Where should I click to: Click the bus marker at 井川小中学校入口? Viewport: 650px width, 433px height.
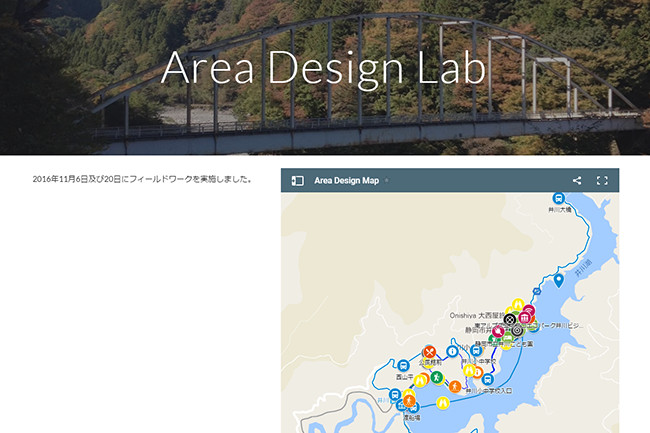point(487,379)
